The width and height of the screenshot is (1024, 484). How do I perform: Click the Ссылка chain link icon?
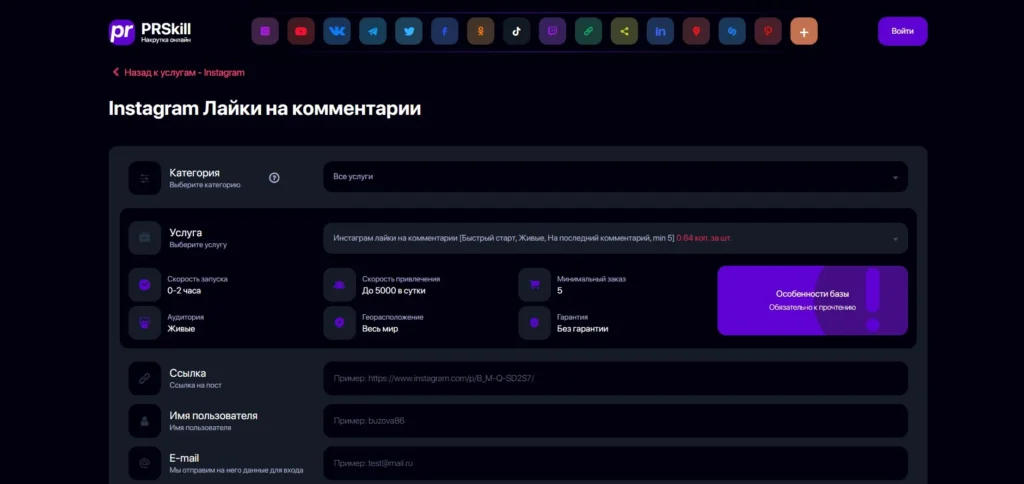[145, 378]
